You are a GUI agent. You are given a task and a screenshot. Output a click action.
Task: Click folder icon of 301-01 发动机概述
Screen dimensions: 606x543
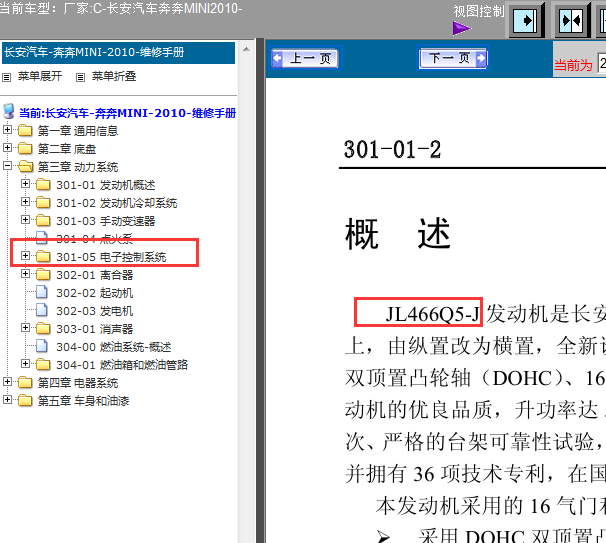click(43, 185)
